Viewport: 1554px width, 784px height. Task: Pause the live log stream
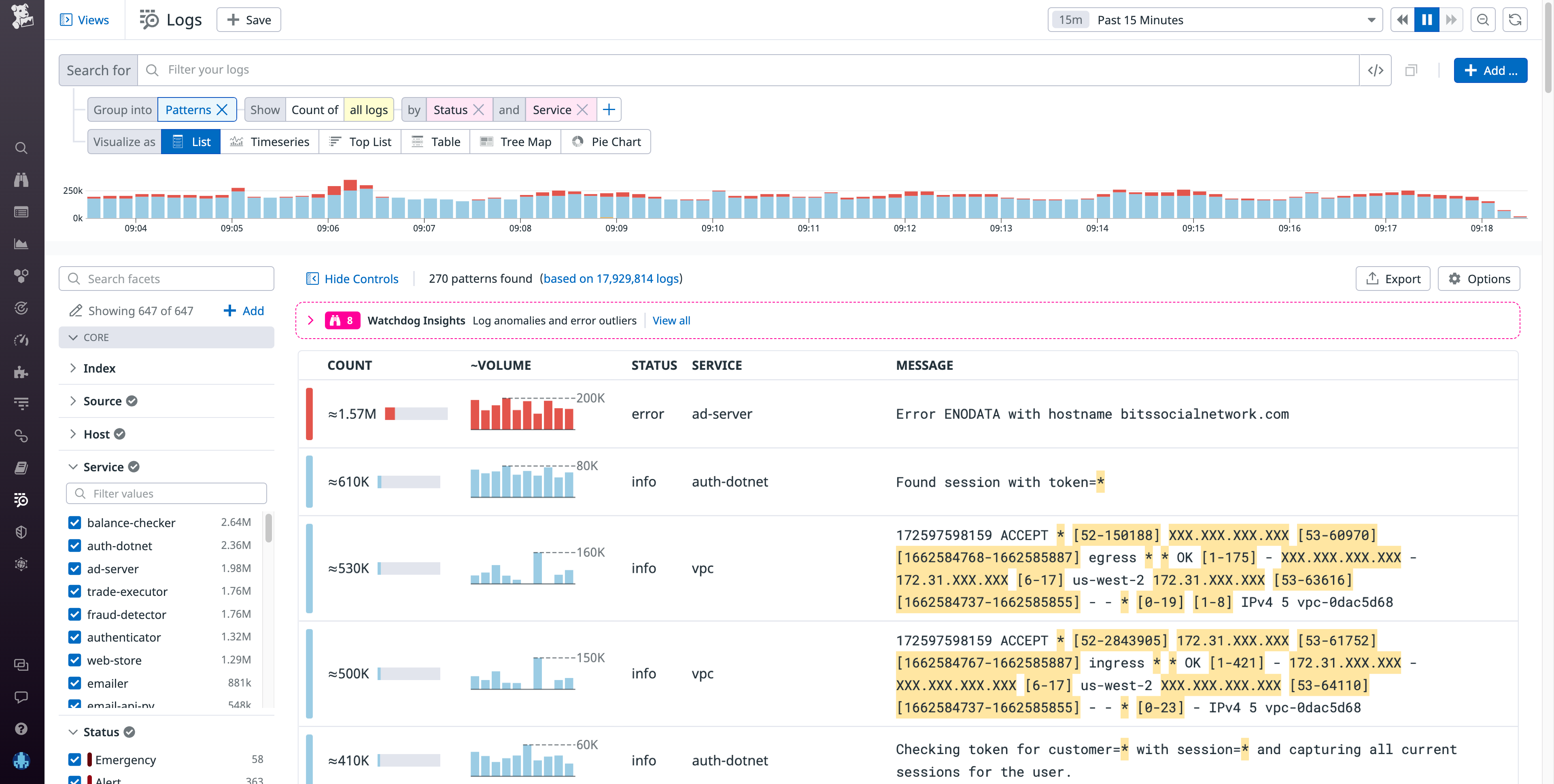(1426, 19)
